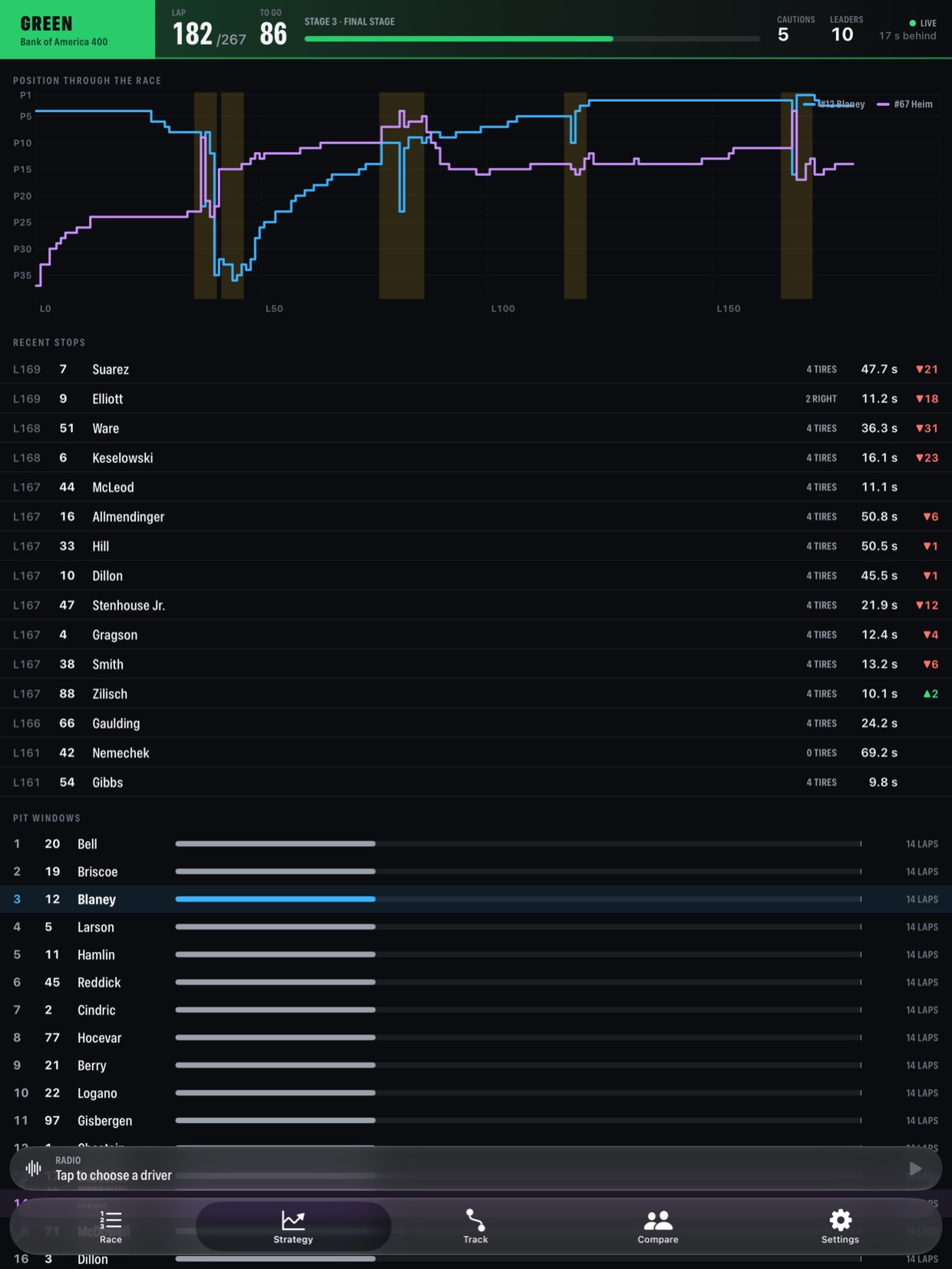
Task: Select Logano in pit windows
Action: click(x=476, y=1092)
